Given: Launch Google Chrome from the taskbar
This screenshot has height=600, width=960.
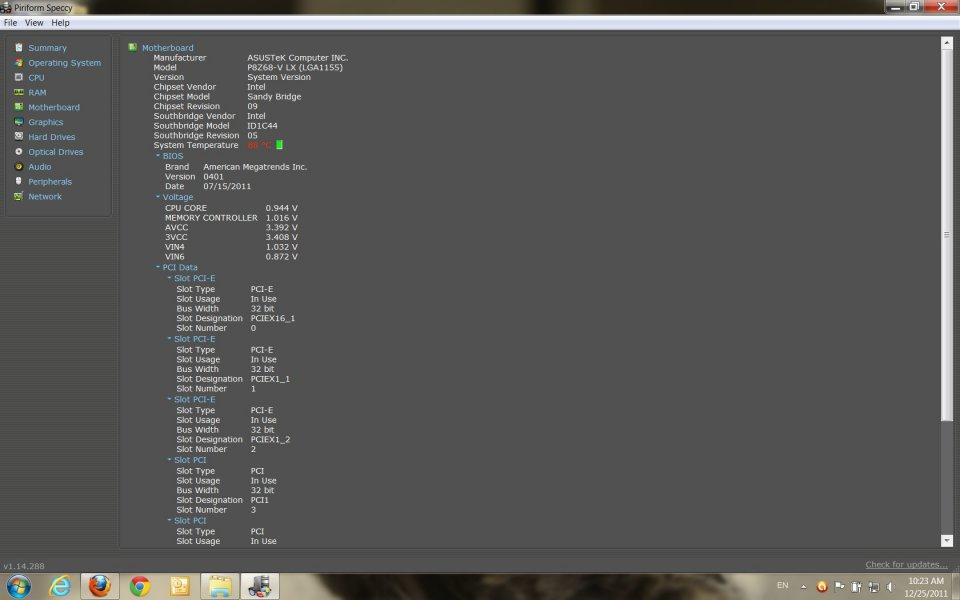Looking at the screenshot, I should click(x=140, y=587).
